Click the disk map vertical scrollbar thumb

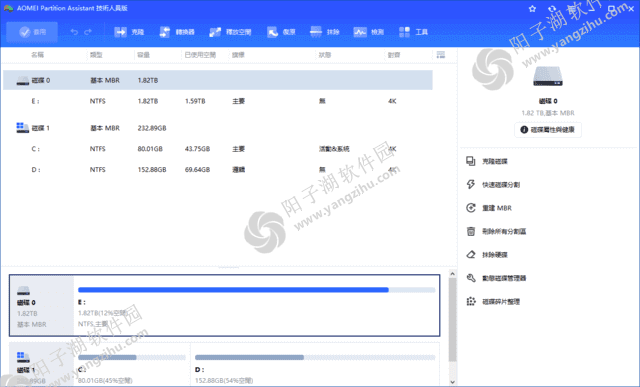click(x=452, y=320)
